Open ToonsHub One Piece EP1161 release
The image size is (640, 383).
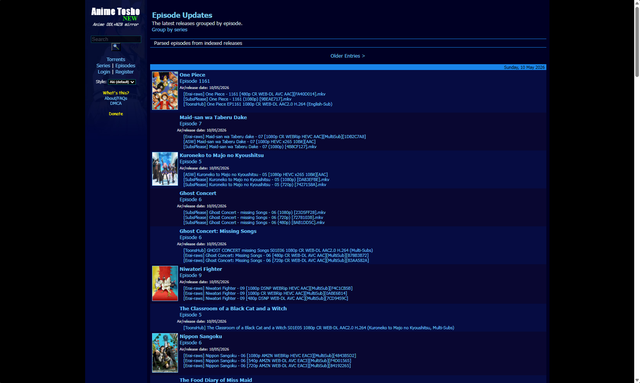pyautogui.click(x=258, y=104)
